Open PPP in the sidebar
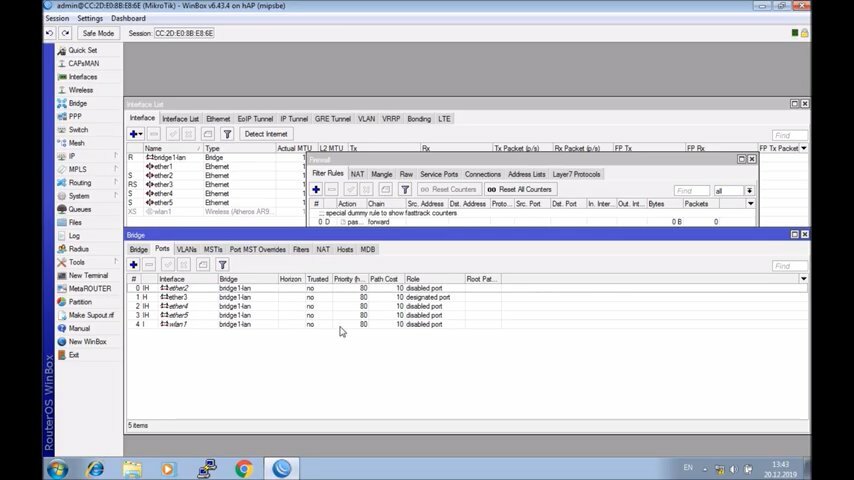Viewport: 854px width, 480px height. (x=75, y=117)
